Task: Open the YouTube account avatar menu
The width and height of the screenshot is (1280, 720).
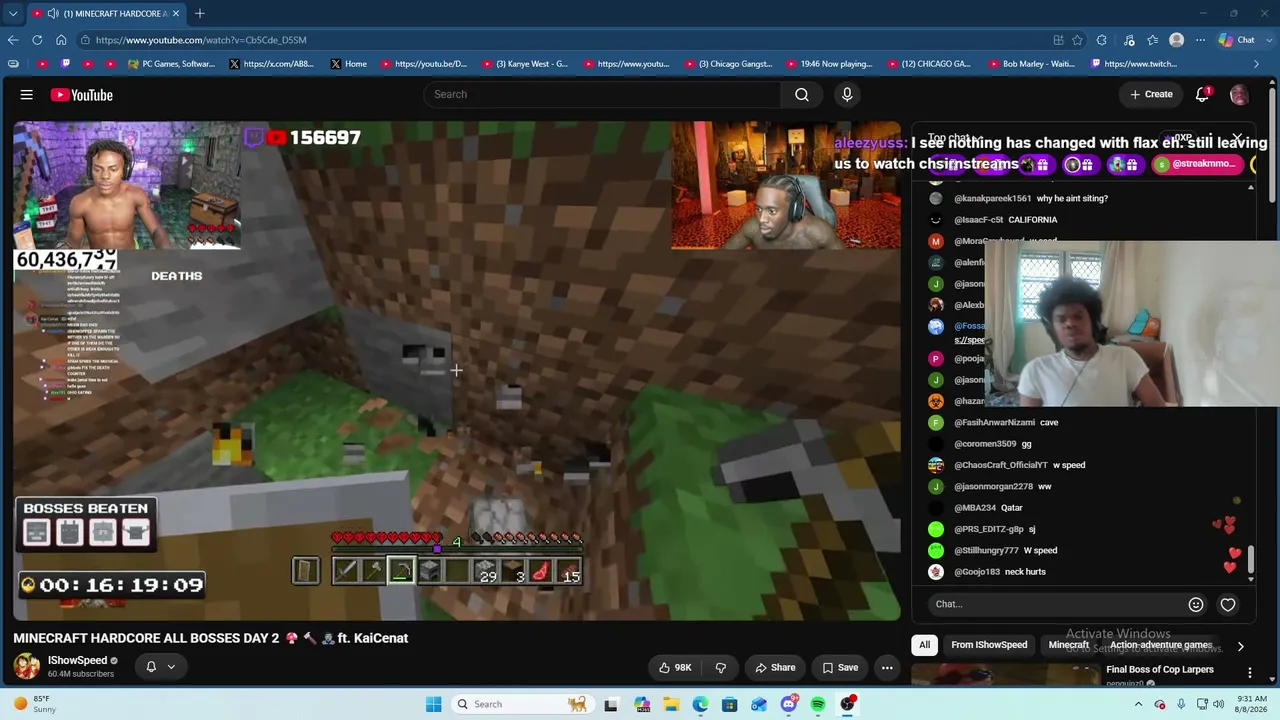Action: tap(1239, 94)
